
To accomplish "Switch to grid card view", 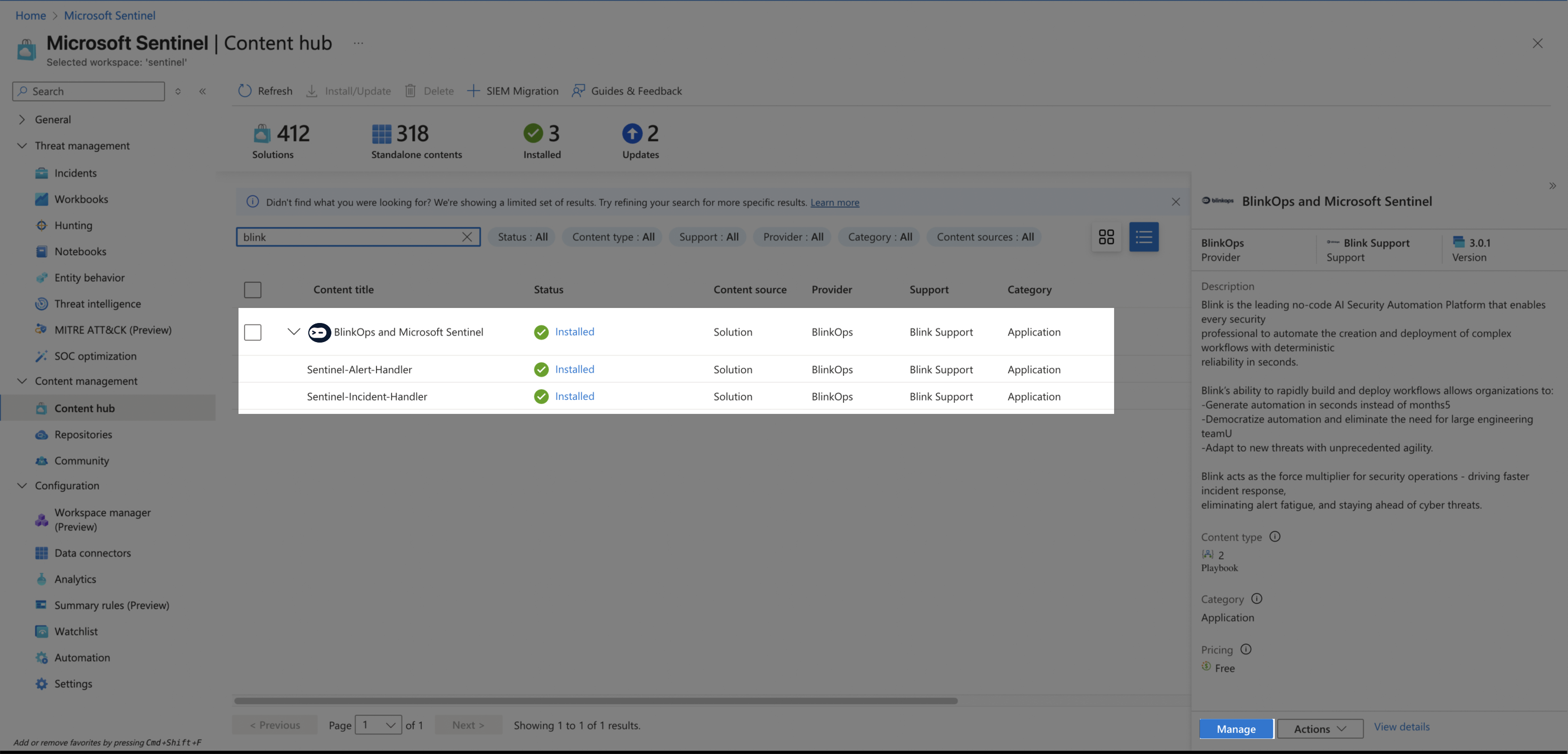I will point(1106,237).
